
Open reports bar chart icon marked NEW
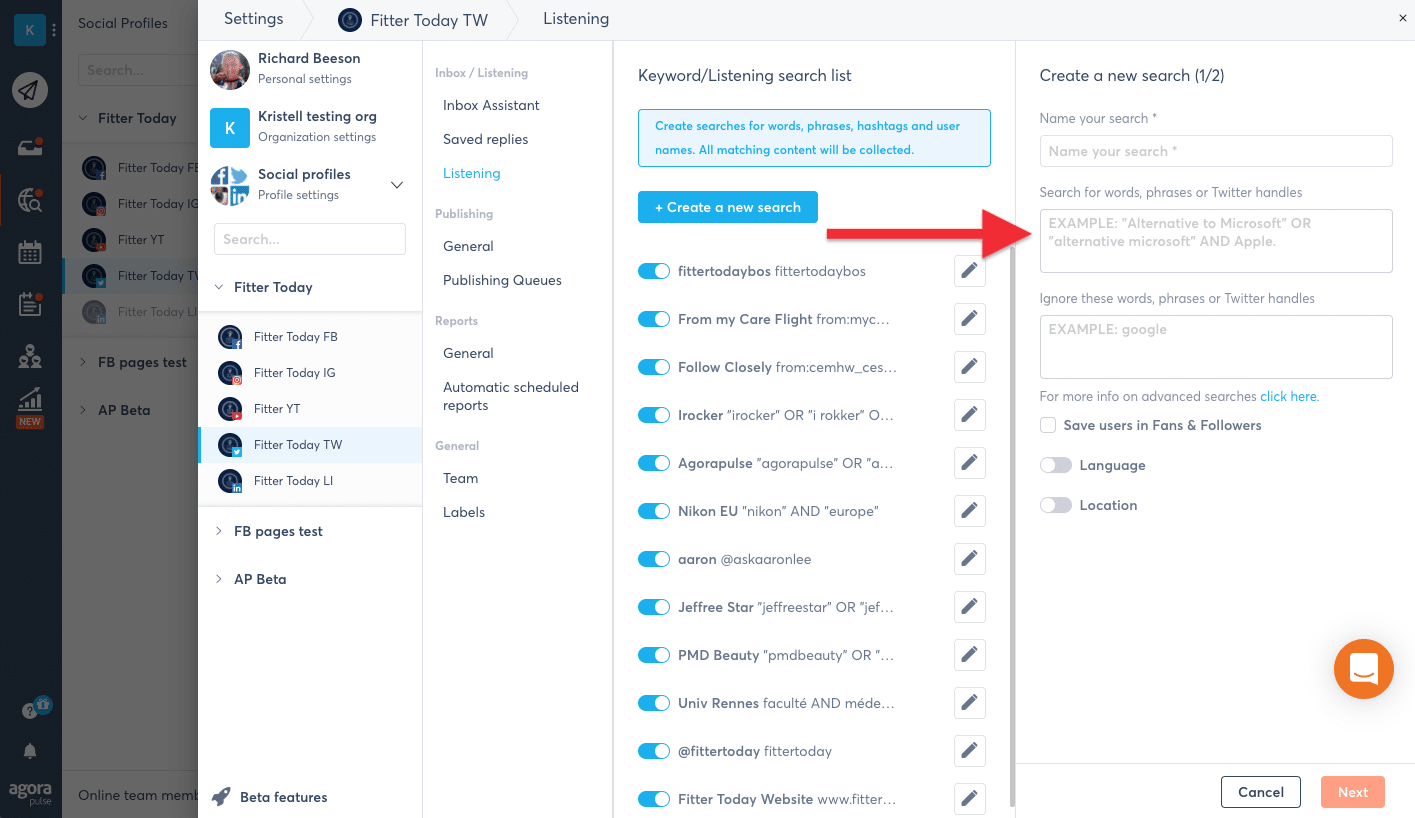click(x=30, y=403)
